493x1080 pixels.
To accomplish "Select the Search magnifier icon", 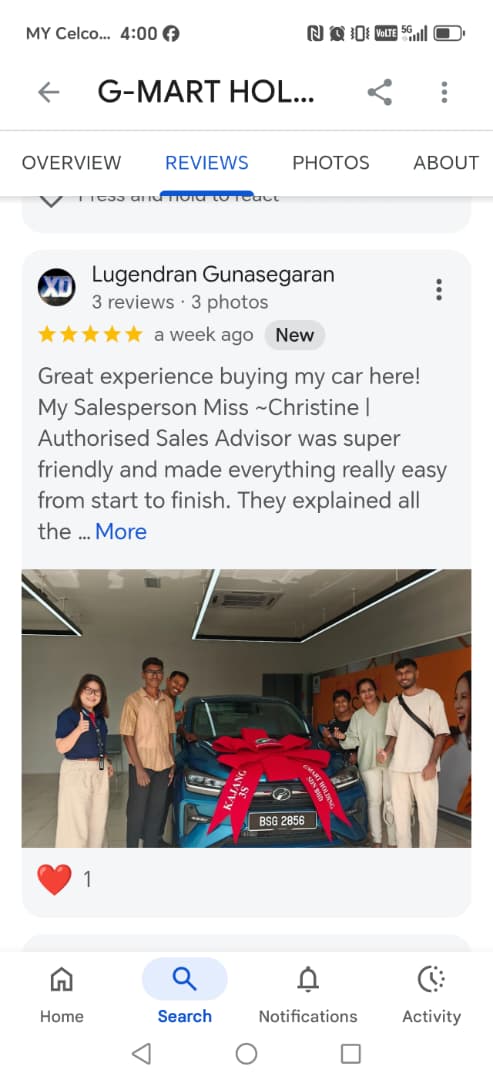I will coord(185,978).
